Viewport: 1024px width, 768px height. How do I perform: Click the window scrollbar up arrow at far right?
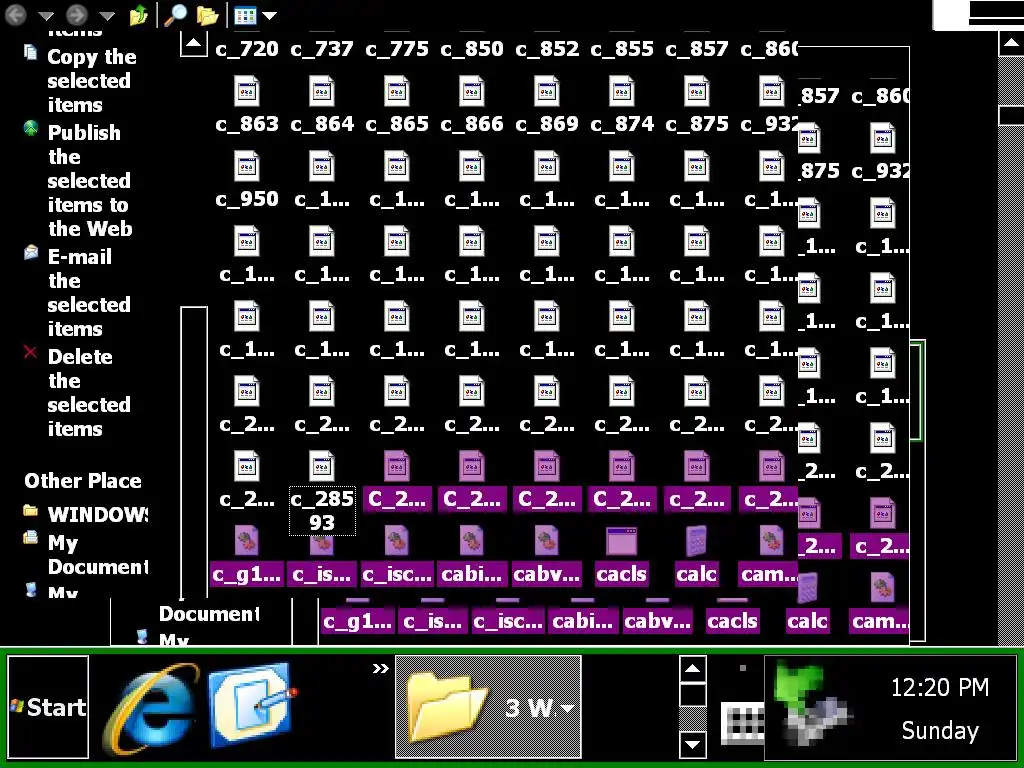point(1010,44)
